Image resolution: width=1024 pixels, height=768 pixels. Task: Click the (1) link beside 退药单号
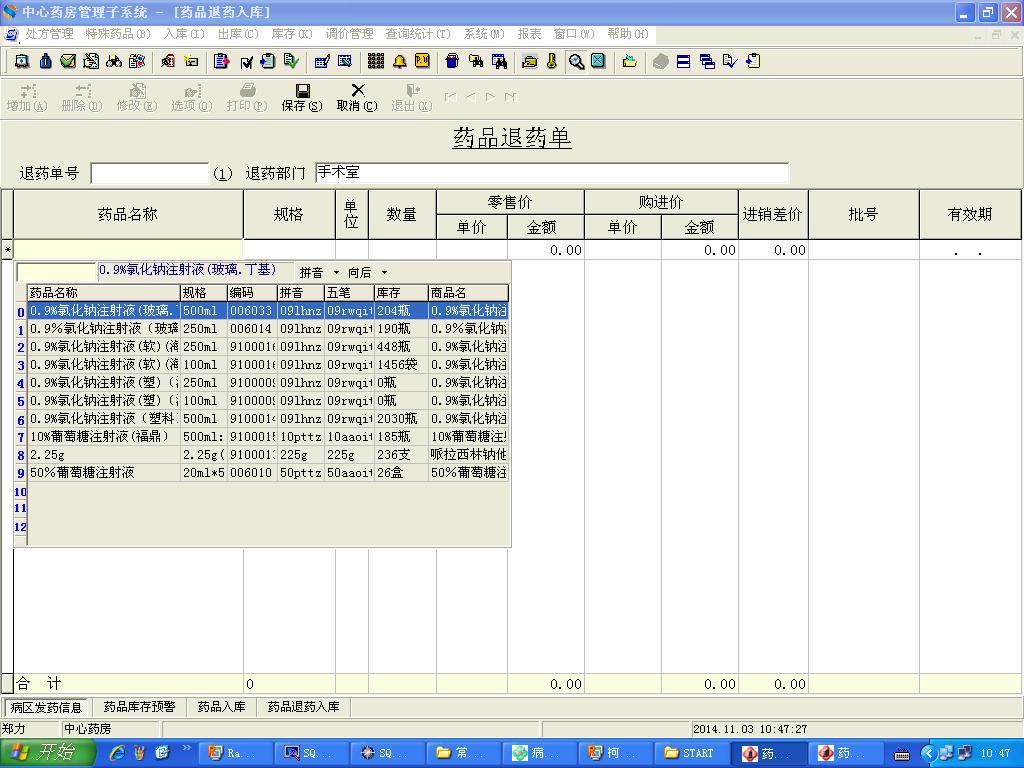coord(223,174)
